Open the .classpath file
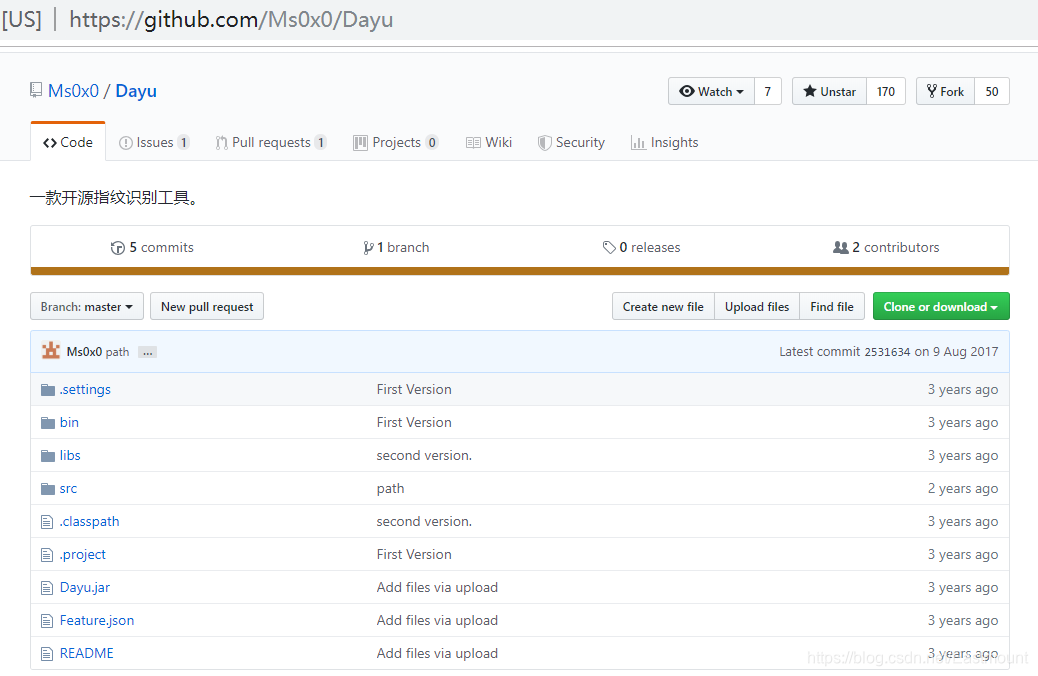The width and height of the screenshot is (1038, 676). pos(89,522)
